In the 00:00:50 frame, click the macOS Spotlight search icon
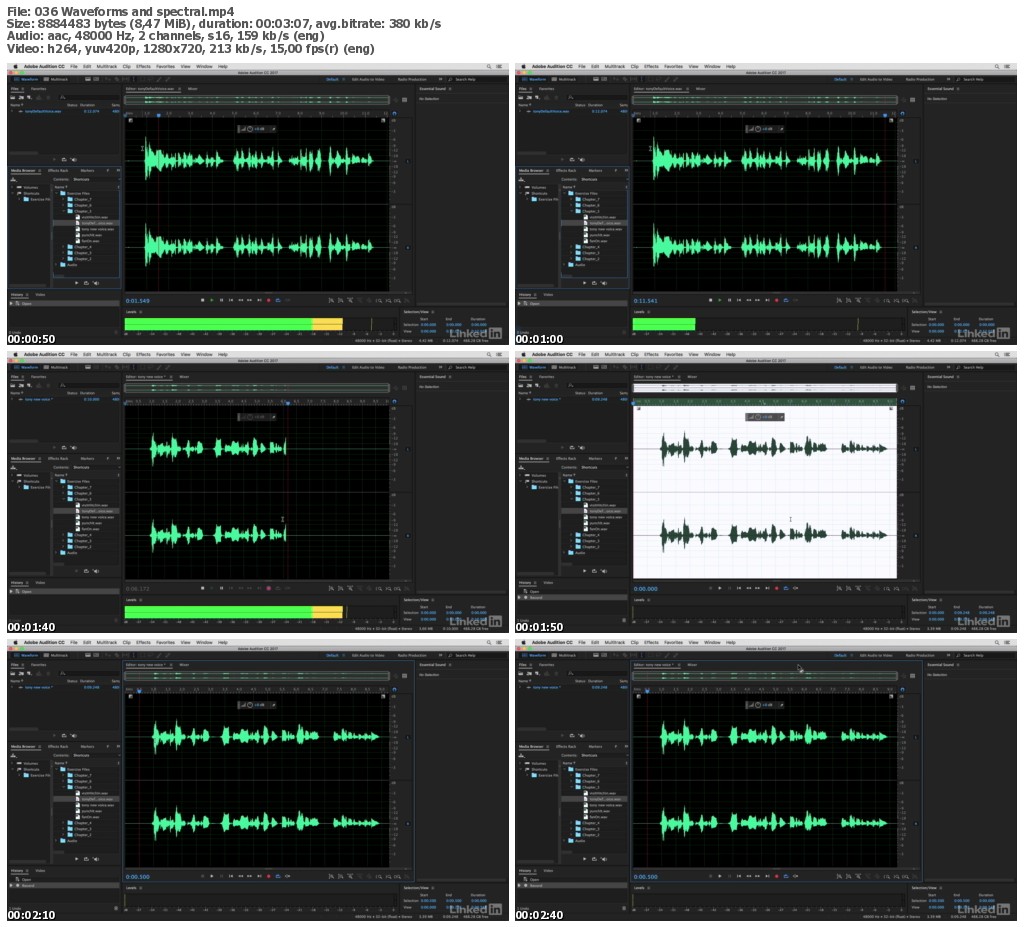1024x927 pixels. (x=488, y=66)
